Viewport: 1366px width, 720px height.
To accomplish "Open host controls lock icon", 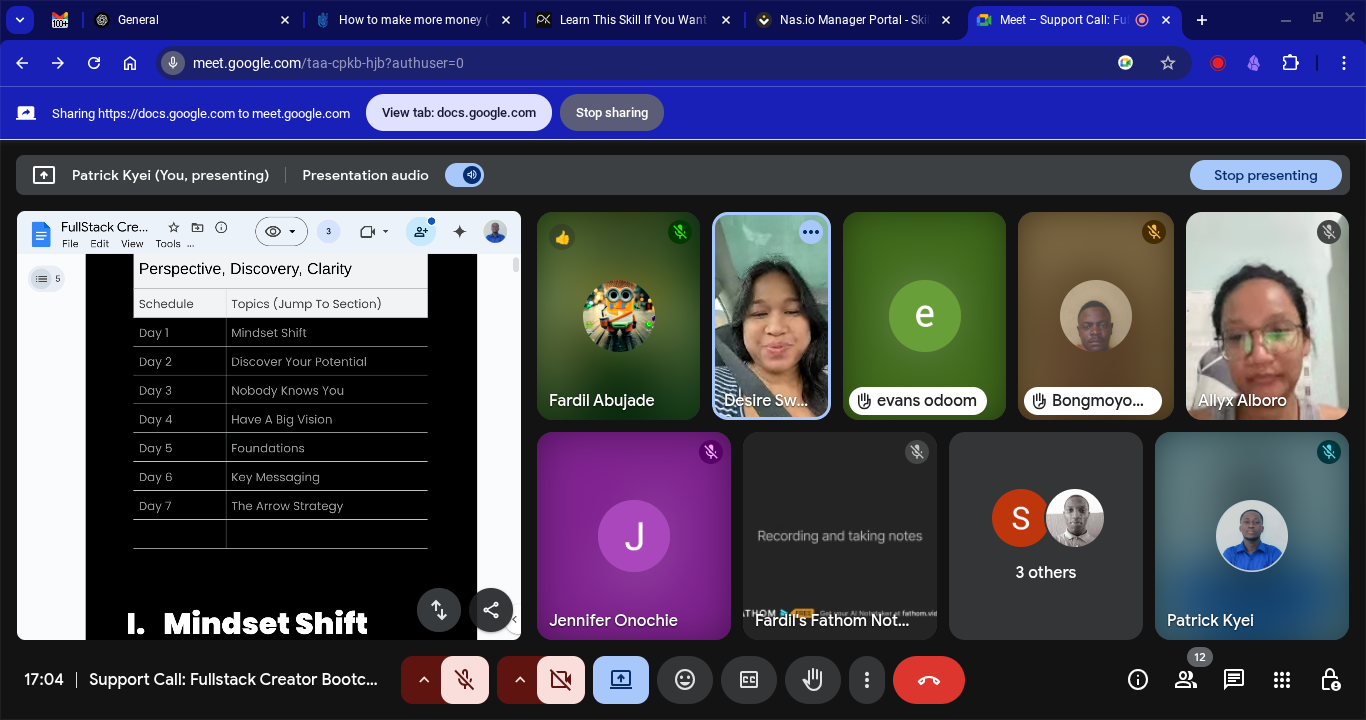I will (1330, 680).
